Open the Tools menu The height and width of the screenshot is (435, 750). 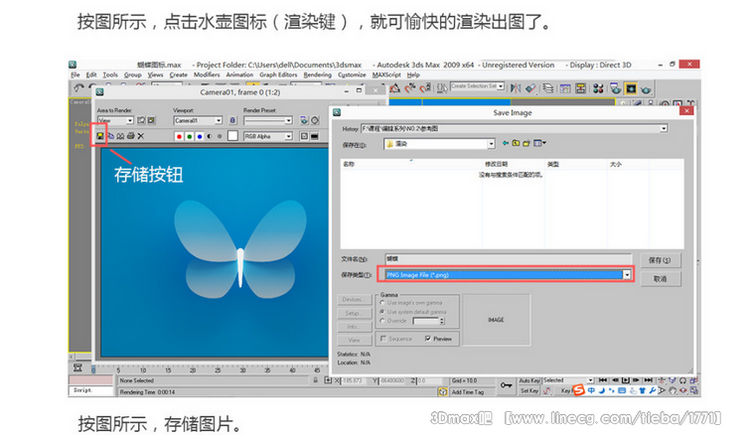110,75
